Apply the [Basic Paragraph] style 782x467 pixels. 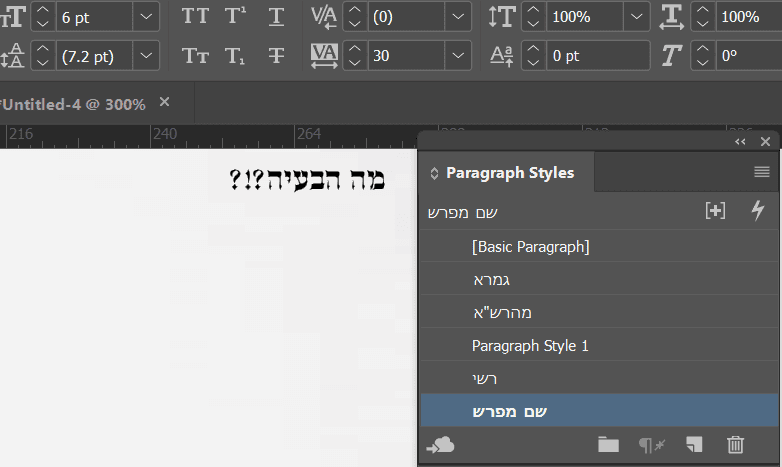[530, 246]
